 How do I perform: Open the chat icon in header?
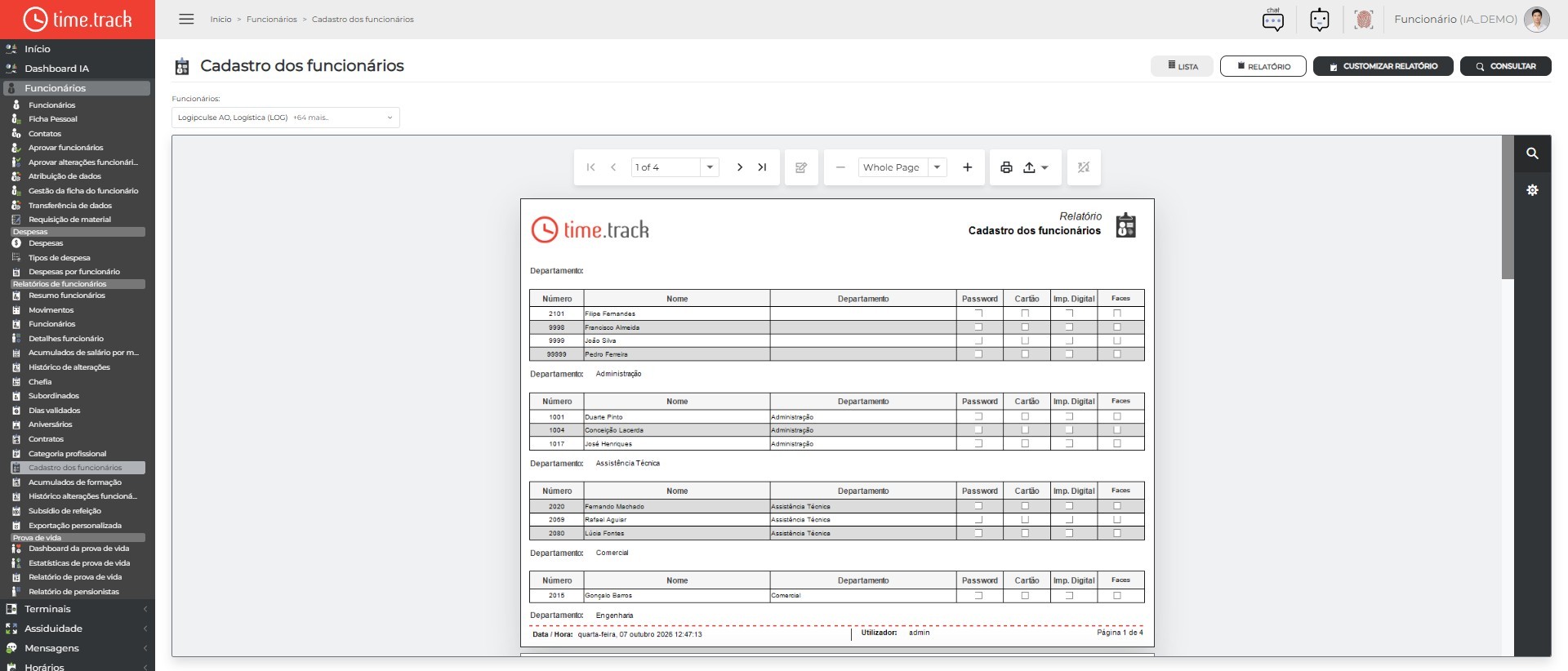1272,20
